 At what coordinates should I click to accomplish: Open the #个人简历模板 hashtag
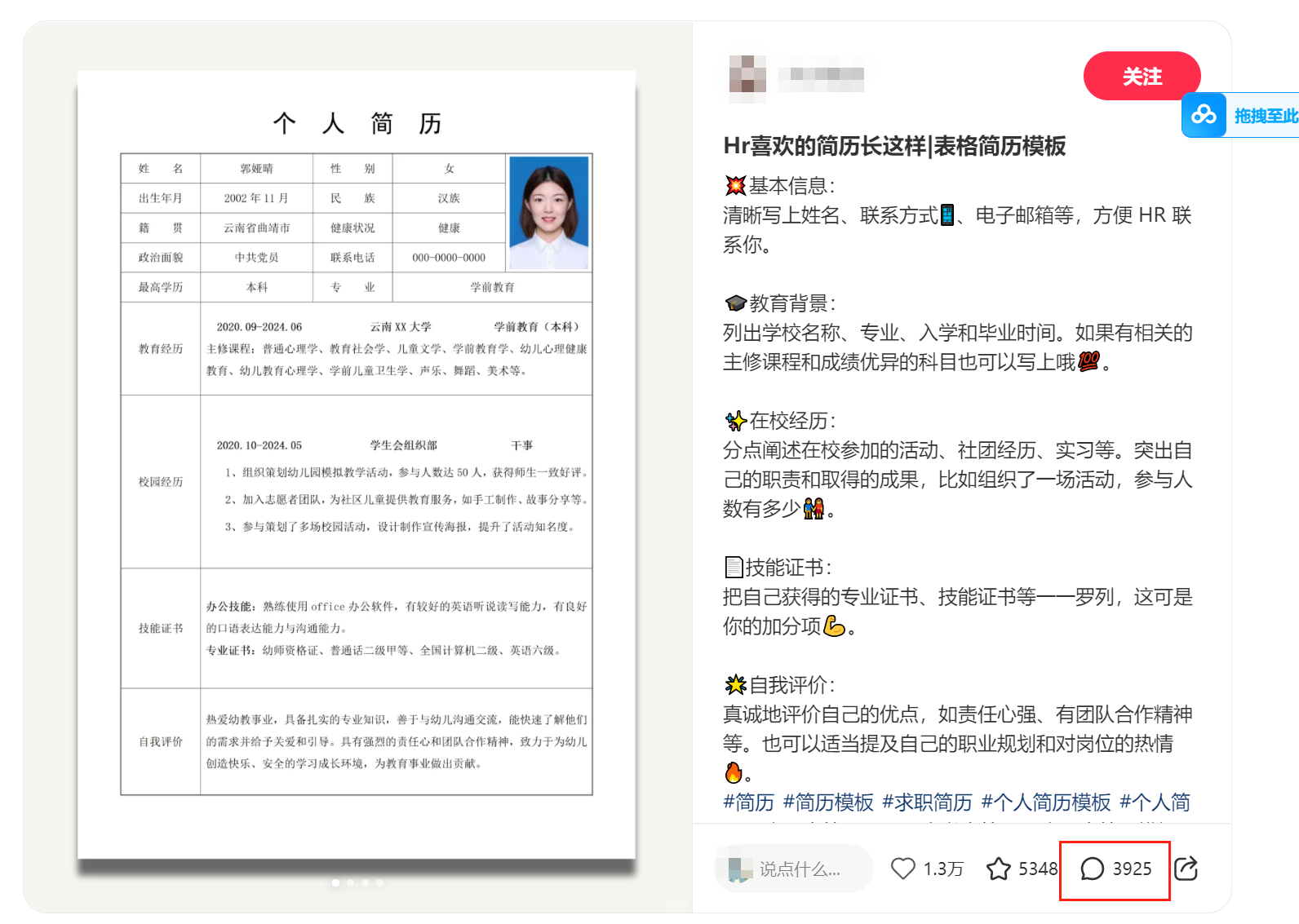pyautogui.click(x=1046, y=802)
